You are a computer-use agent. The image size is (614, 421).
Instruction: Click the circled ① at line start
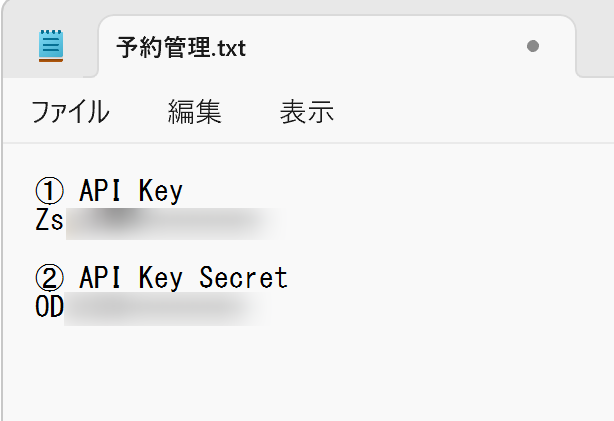(x=49, y=190)
